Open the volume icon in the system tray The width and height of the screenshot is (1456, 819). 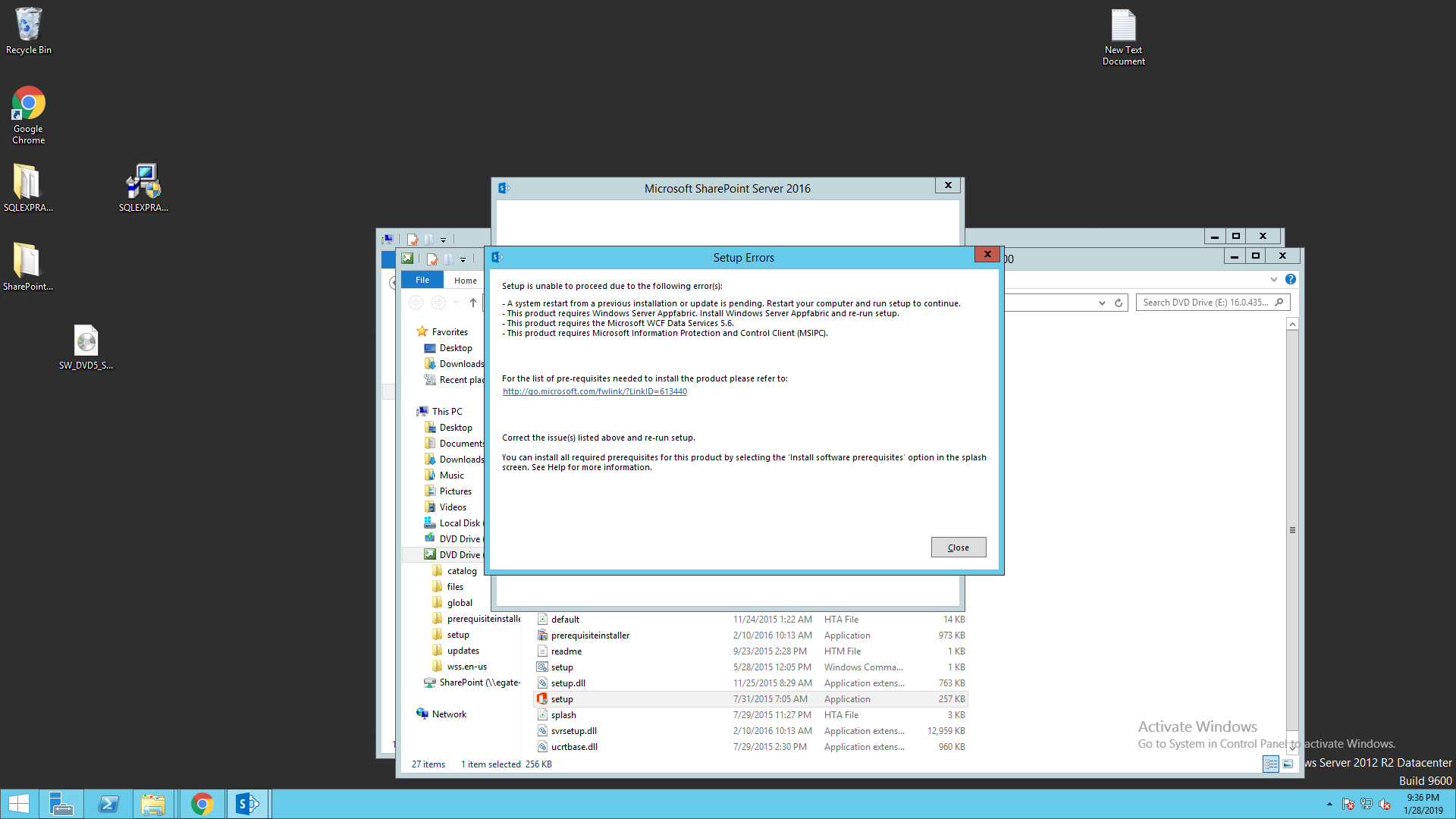click(x=1387, y=804)
